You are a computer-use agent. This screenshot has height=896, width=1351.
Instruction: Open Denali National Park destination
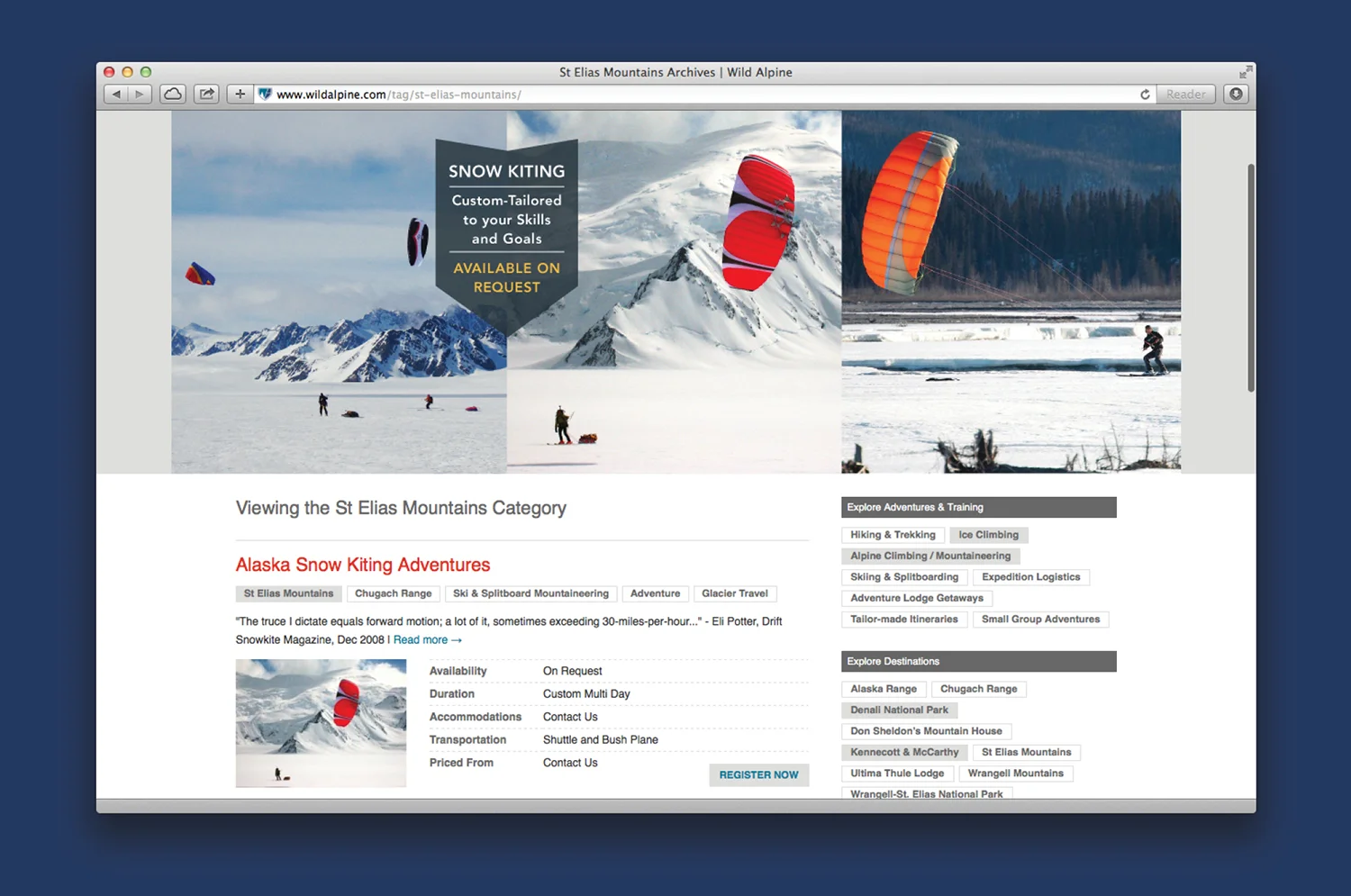coord(899,710)
